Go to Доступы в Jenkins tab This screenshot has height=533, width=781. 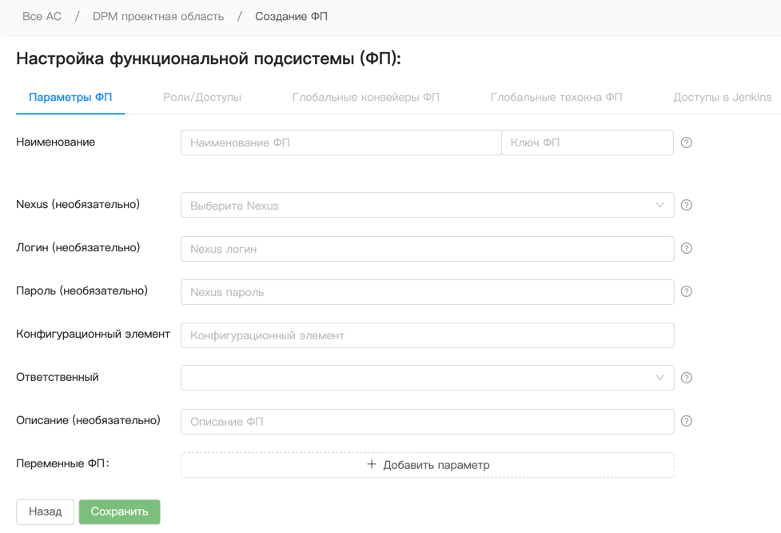[x=722, y=98]
